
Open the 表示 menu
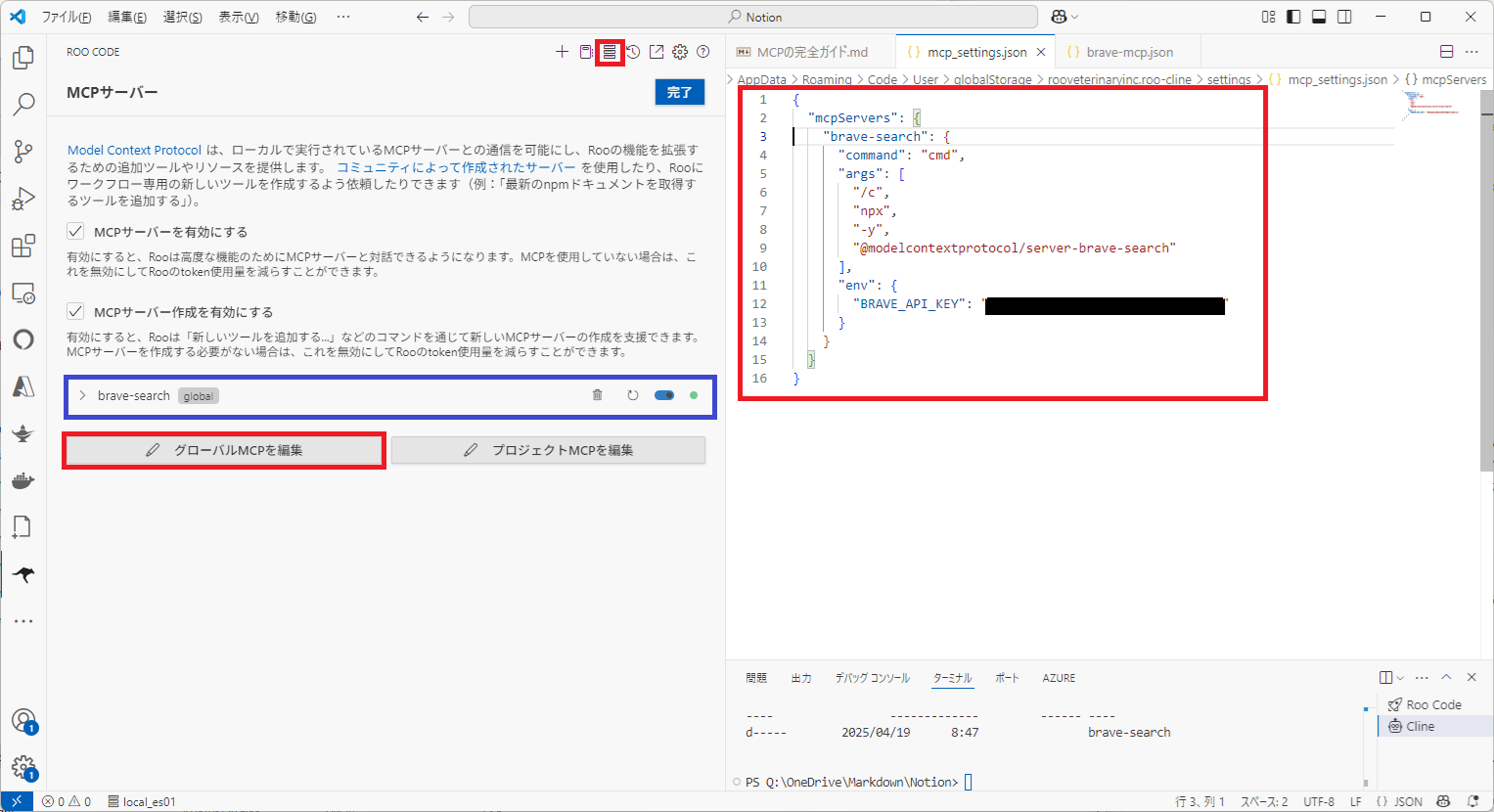239,17
